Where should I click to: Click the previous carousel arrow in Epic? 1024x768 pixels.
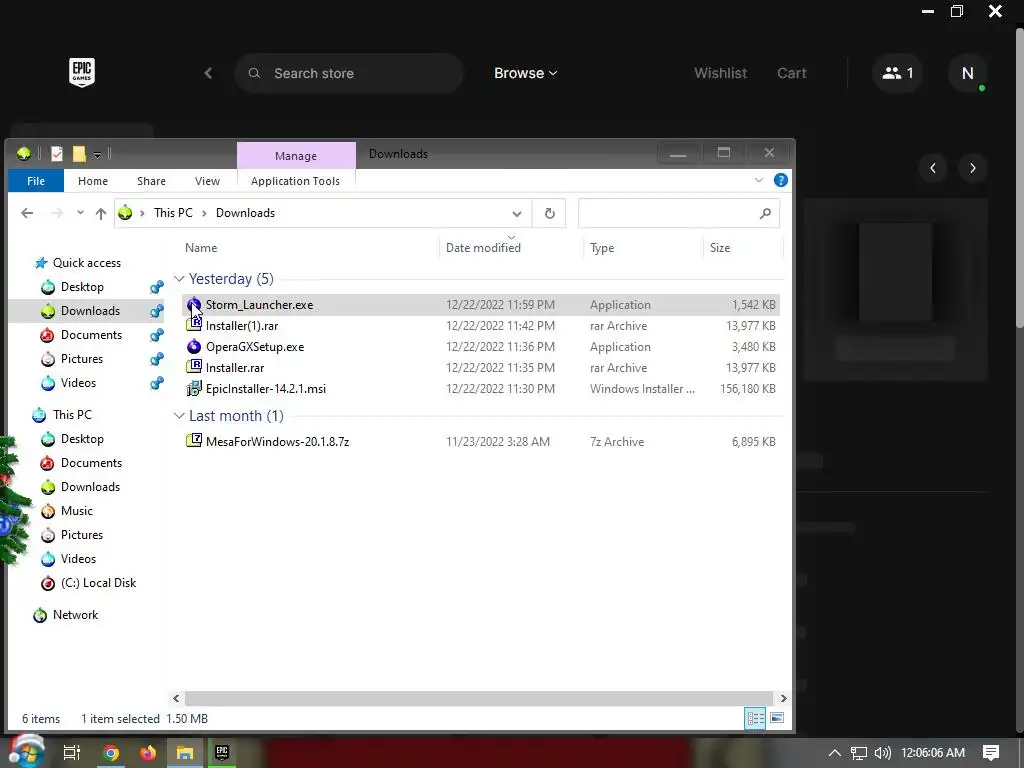tap(933, 168)
